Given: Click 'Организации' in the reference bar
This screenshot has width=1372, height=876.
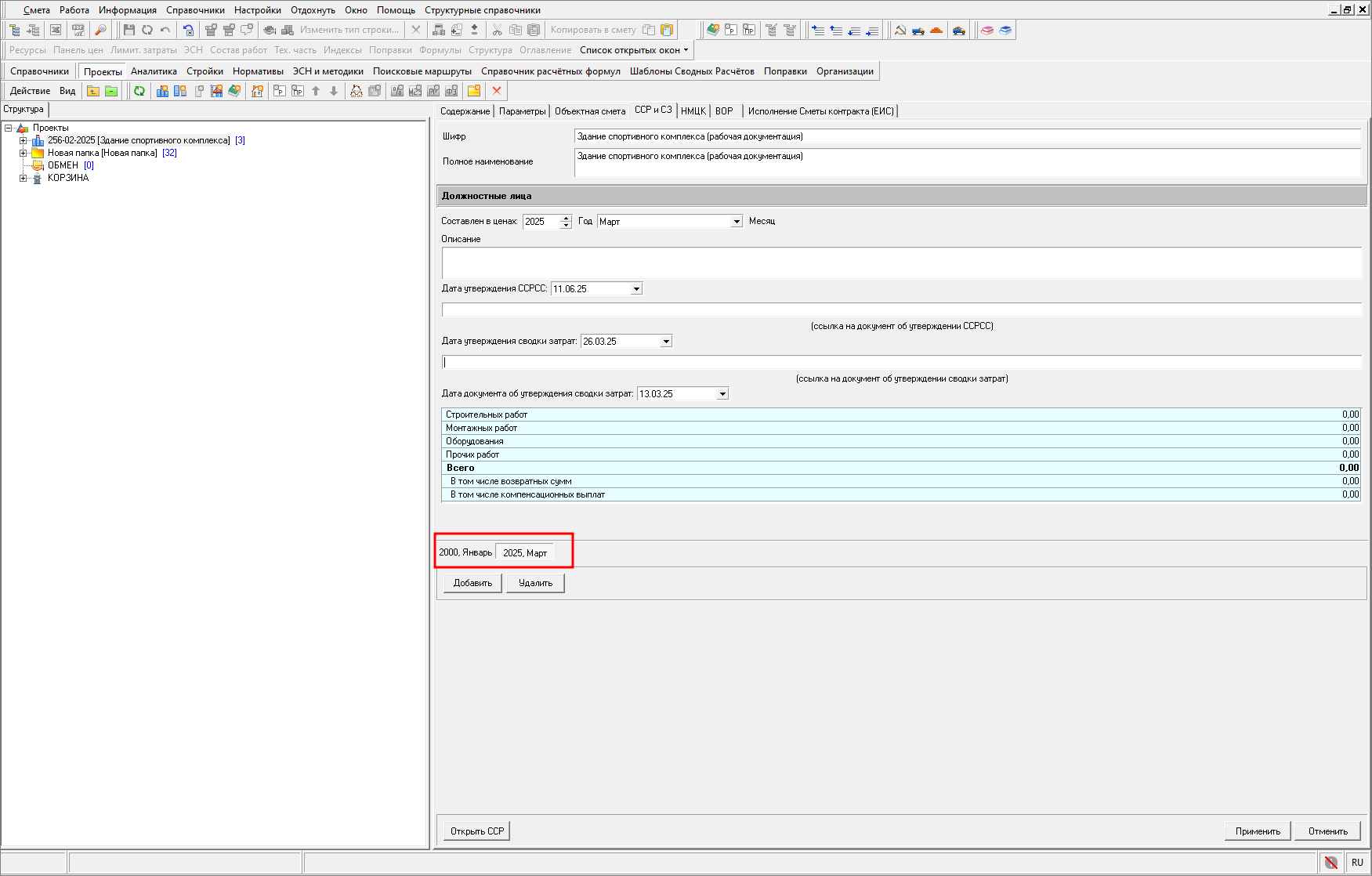Looking at the screenshot, I should click(x=845, y=71).
